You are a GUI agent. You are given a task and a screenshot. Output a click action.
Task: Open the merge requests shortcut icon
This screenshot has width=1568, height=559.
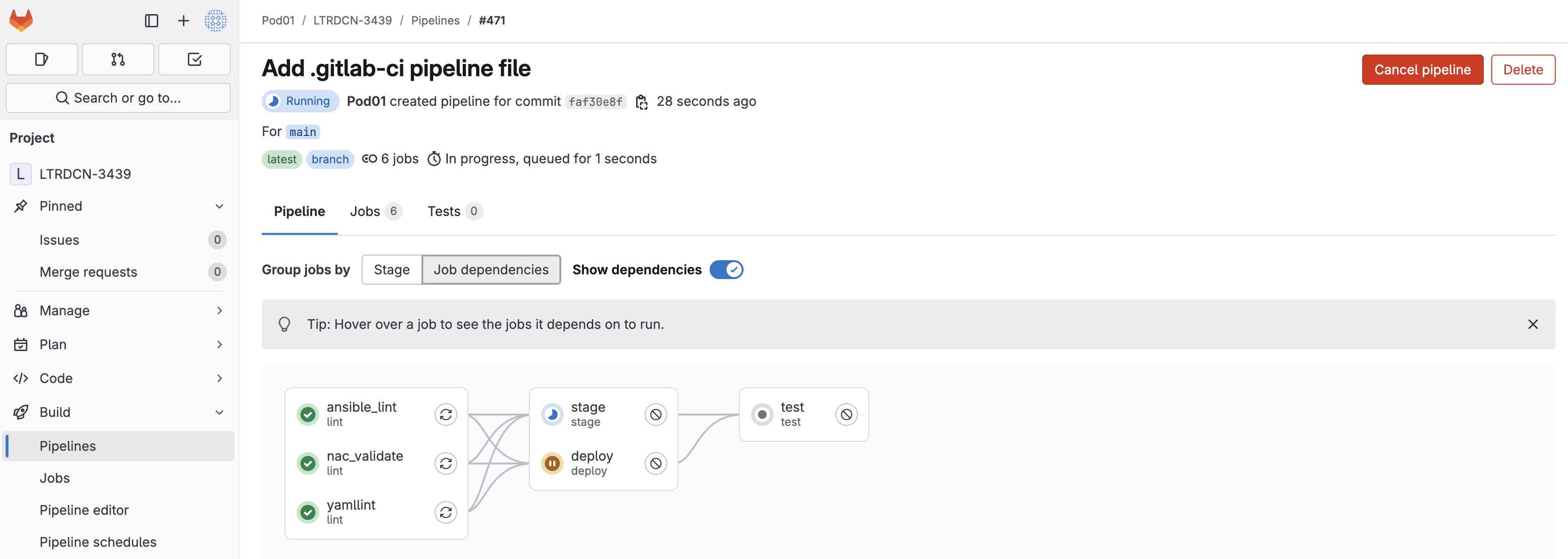click(118, 59)
